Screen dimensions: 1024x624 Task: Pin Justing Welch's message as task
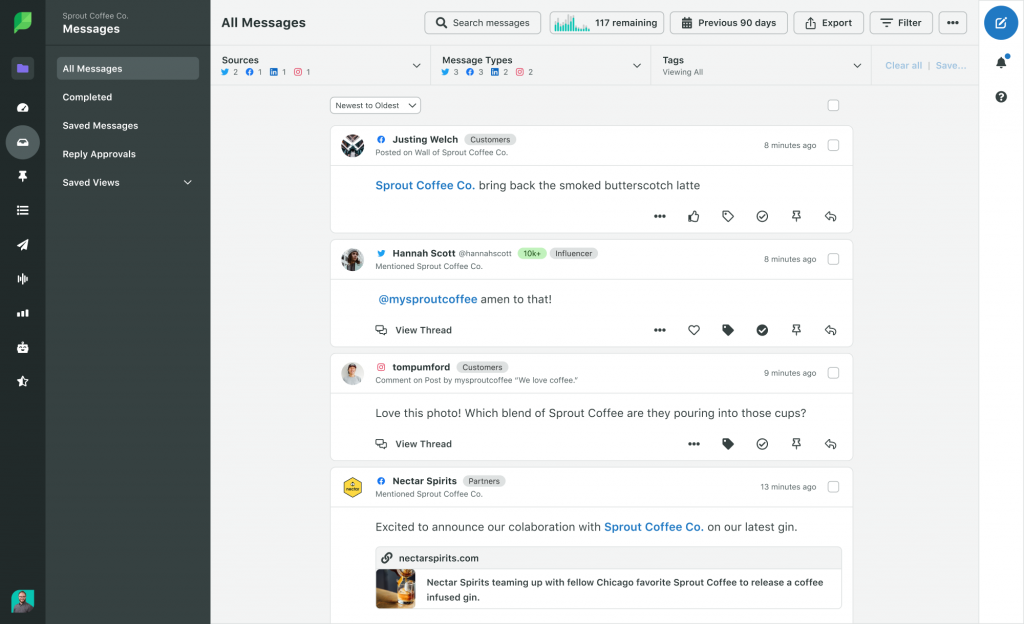(796, 216)
